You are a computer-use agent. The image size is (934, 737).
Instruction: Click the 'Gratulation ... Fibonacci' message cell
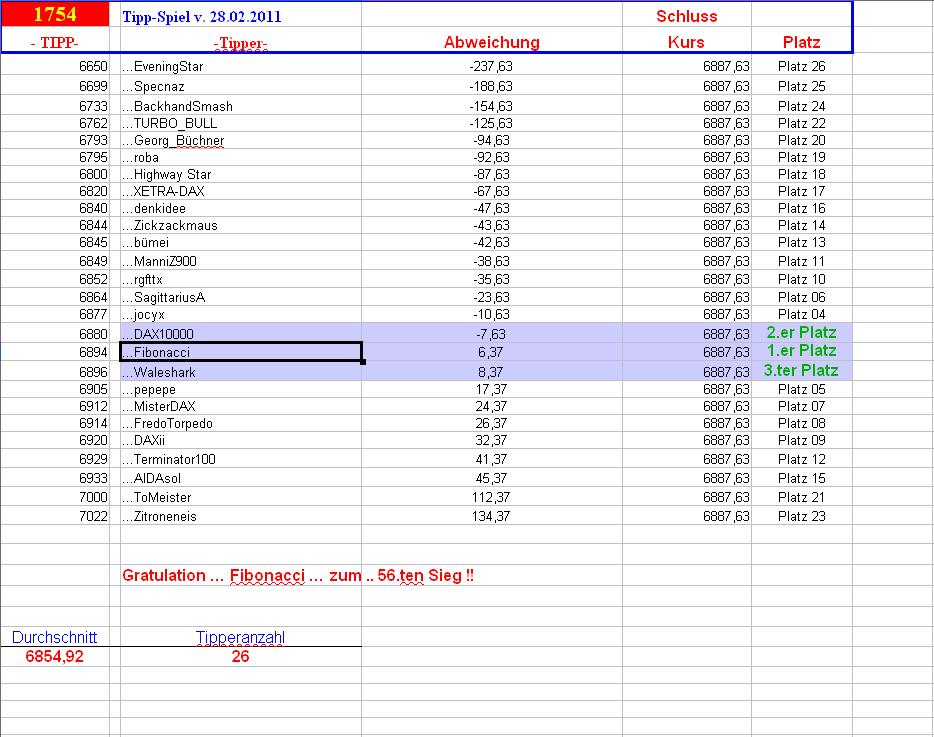point(298,576)
